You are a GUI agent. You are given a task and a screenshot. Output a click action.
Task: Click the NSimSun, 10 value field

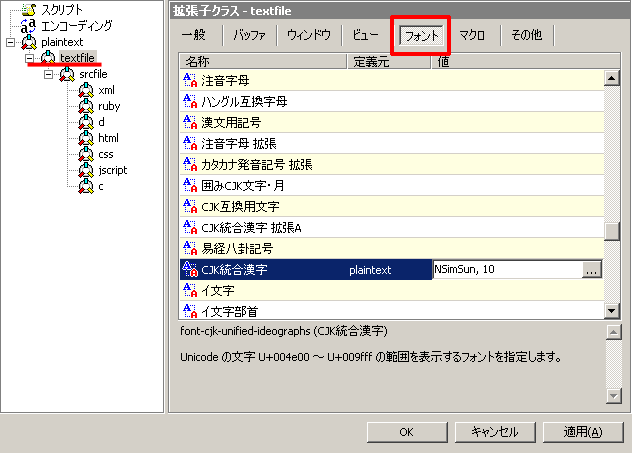[507, 270]
